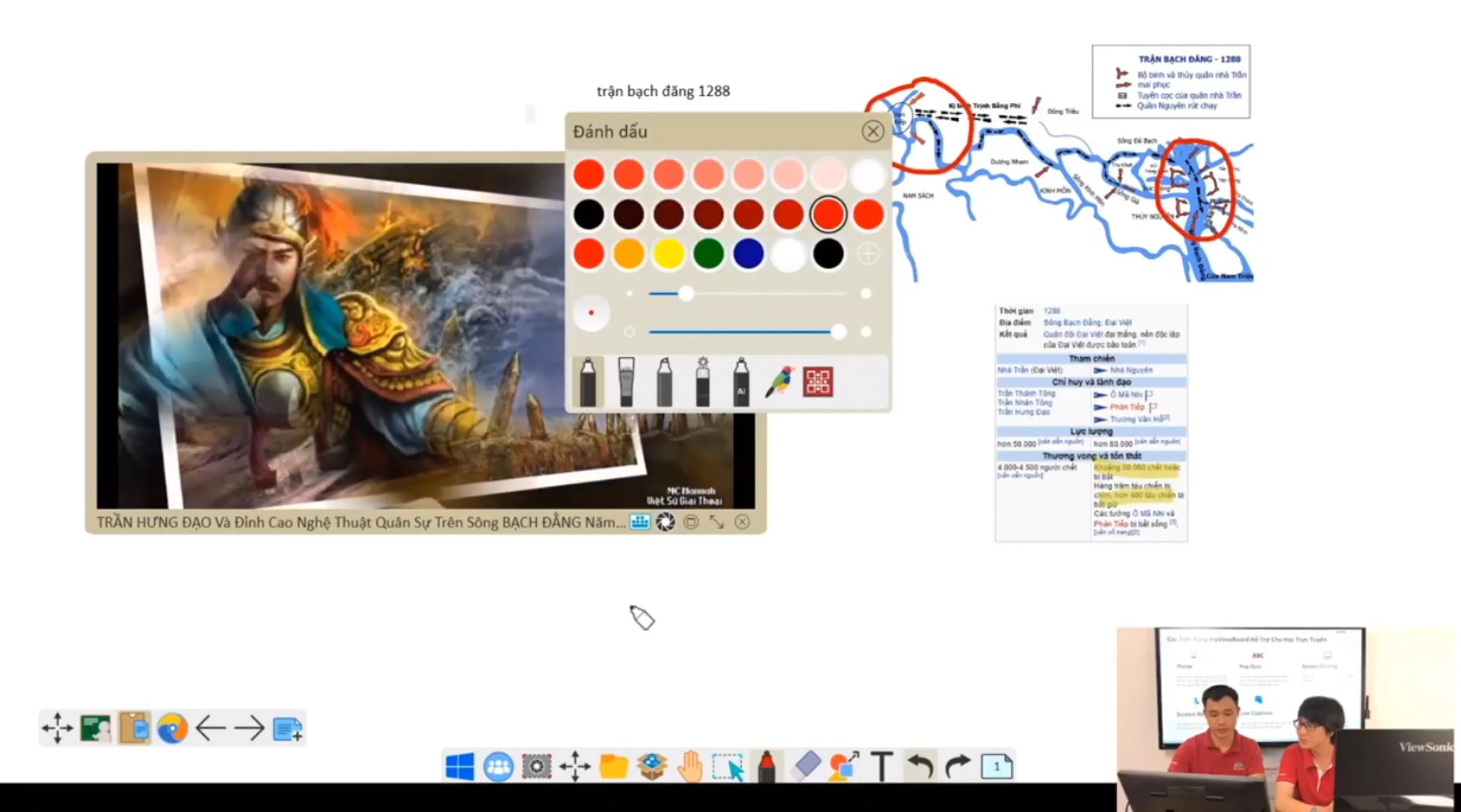Choose the wide highlighter pen type
This screenshot has width=1461, height=812.
click(626, 382)
